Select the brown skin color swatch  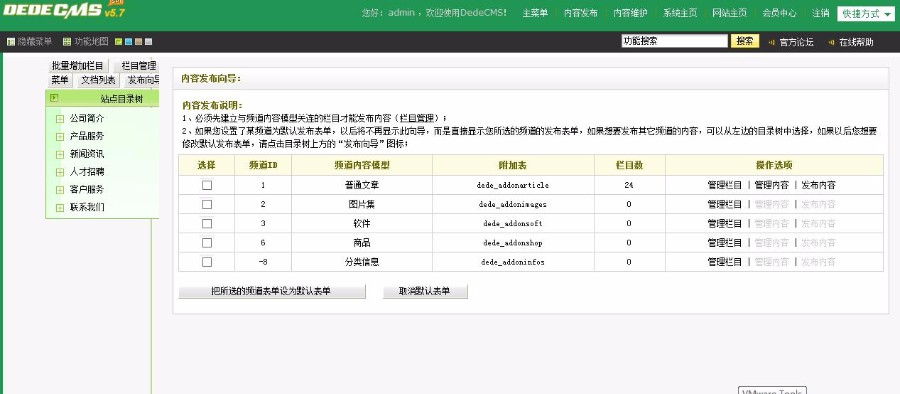click(x=138, y=41)
